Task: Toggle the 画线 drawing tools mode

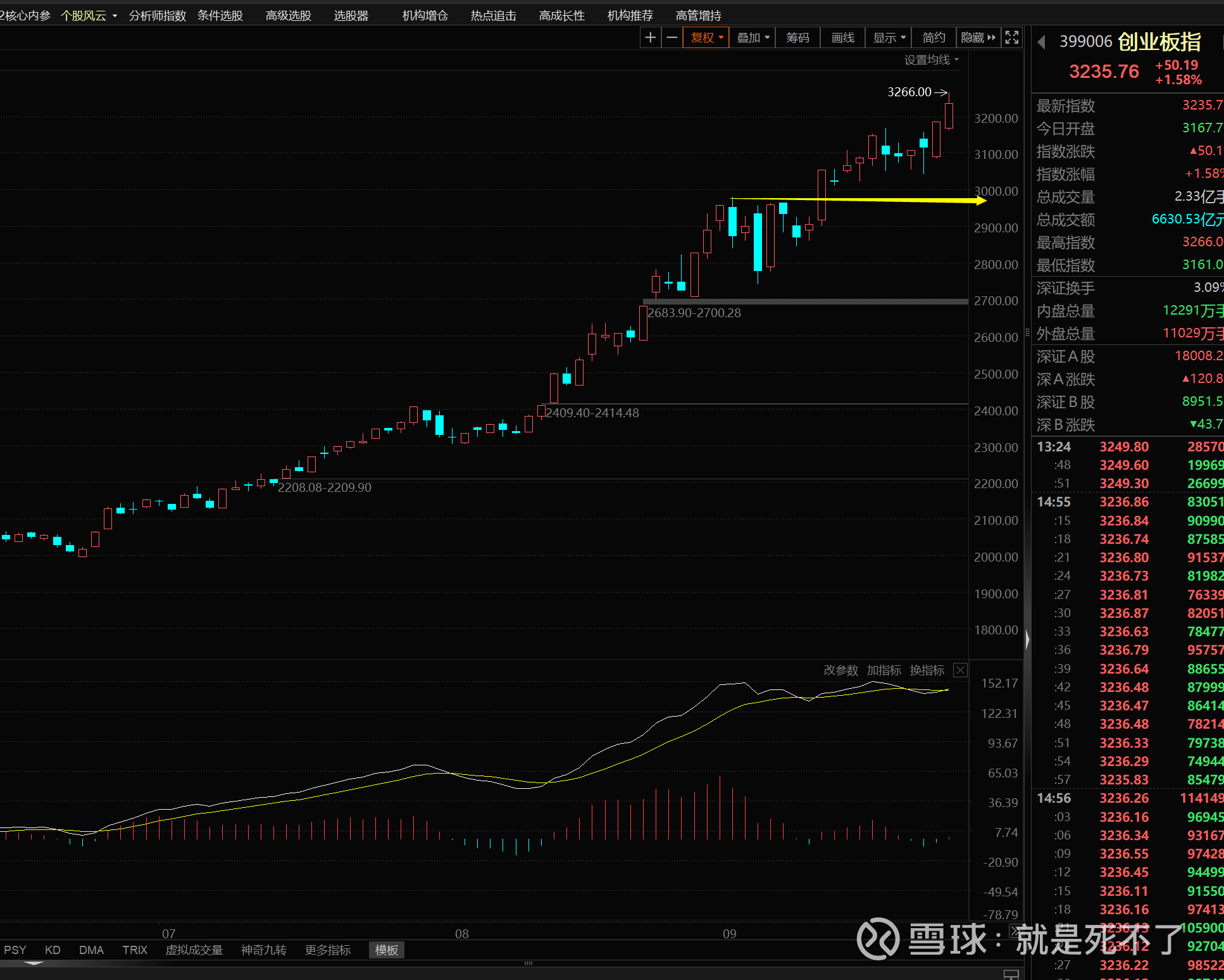Action: click(842, 38)
